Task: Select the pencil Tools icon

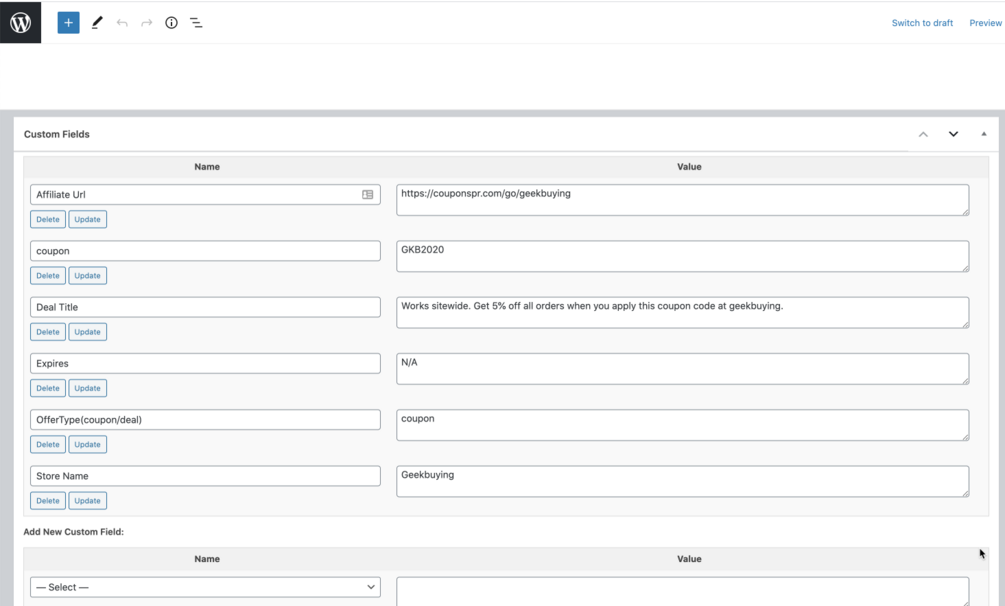Action: pyautogui.click(x=97, y=22)
